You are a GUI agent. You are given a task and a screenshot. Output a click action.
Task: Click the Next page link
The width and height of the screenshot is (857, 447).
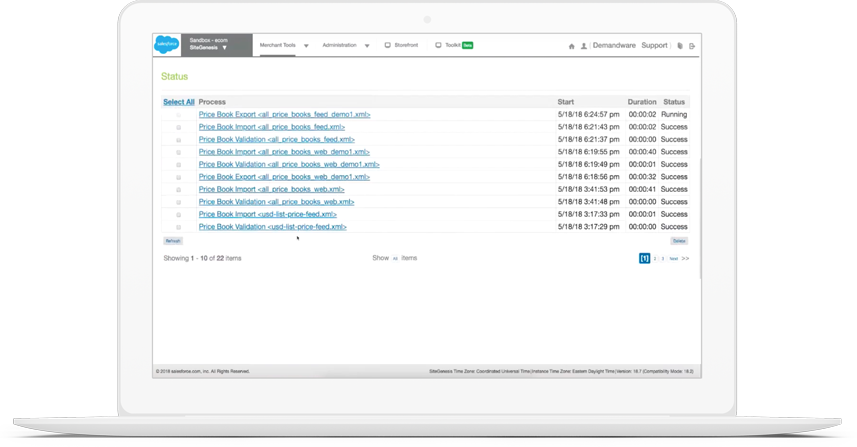673,258
